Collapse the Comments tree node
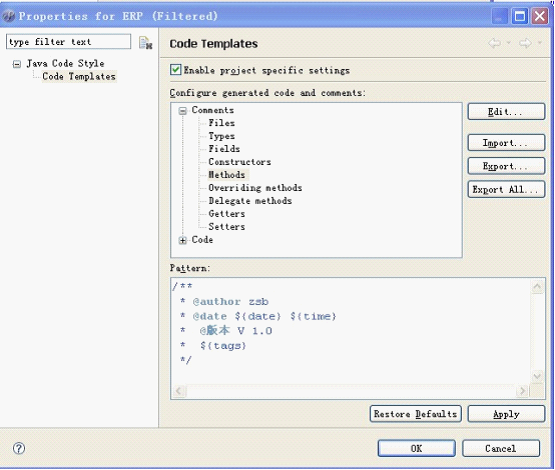Screen dimensions: 555x470 [183, 111]
